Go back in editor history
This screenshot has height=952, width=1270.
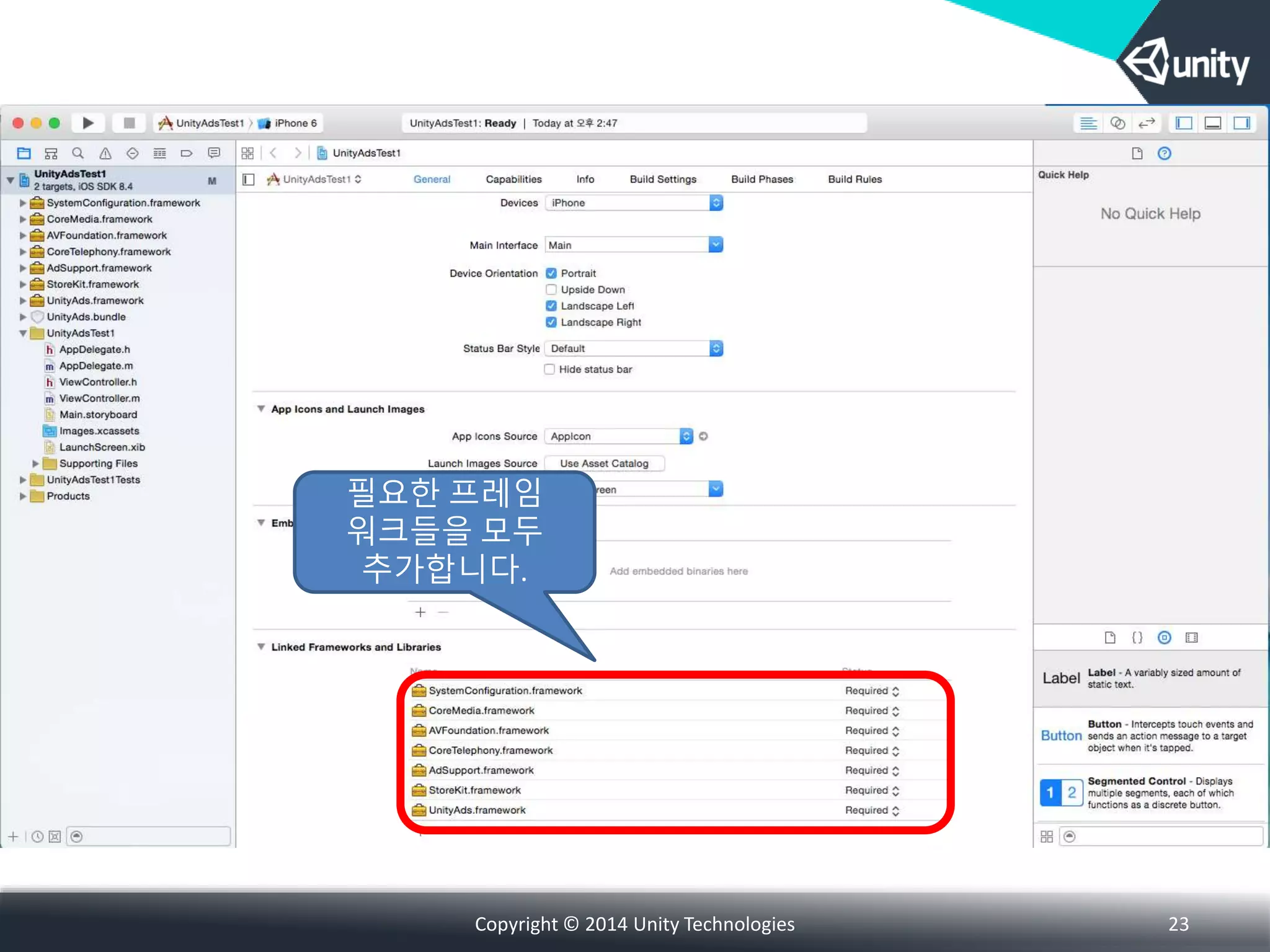273,153
